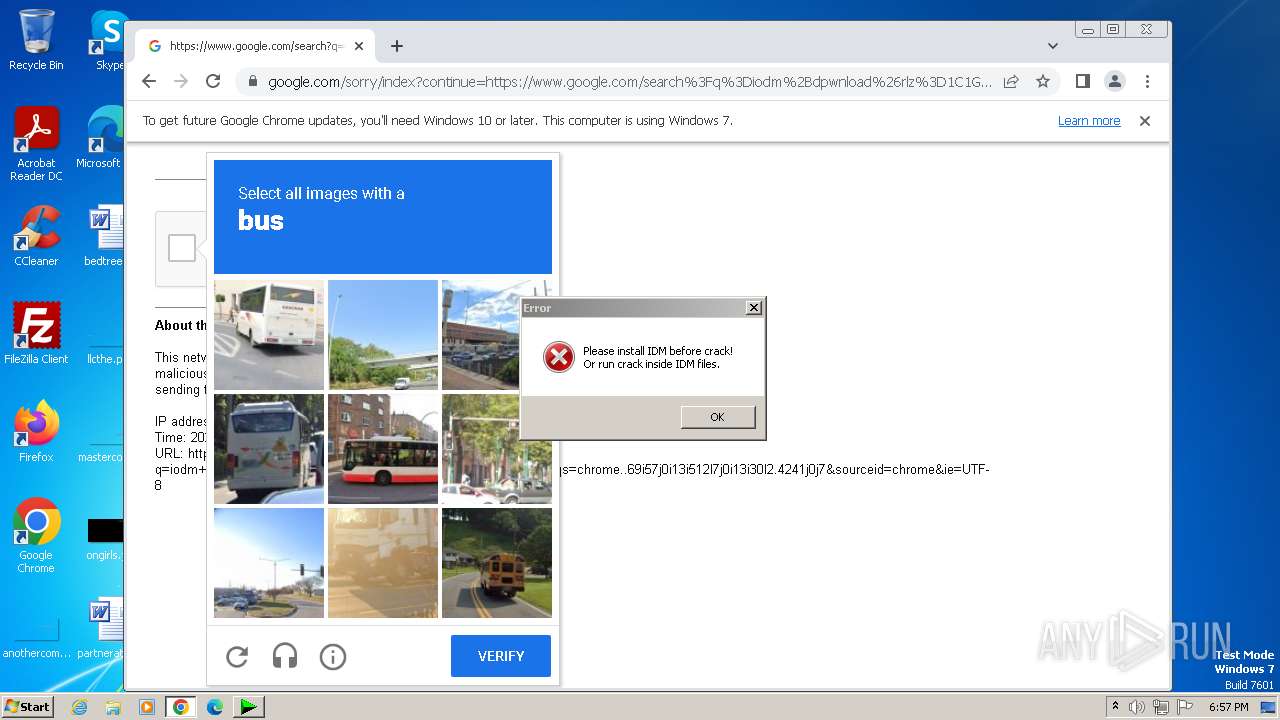
Task: Show hidden tray icons arrow
Action: coord(1115,707)
